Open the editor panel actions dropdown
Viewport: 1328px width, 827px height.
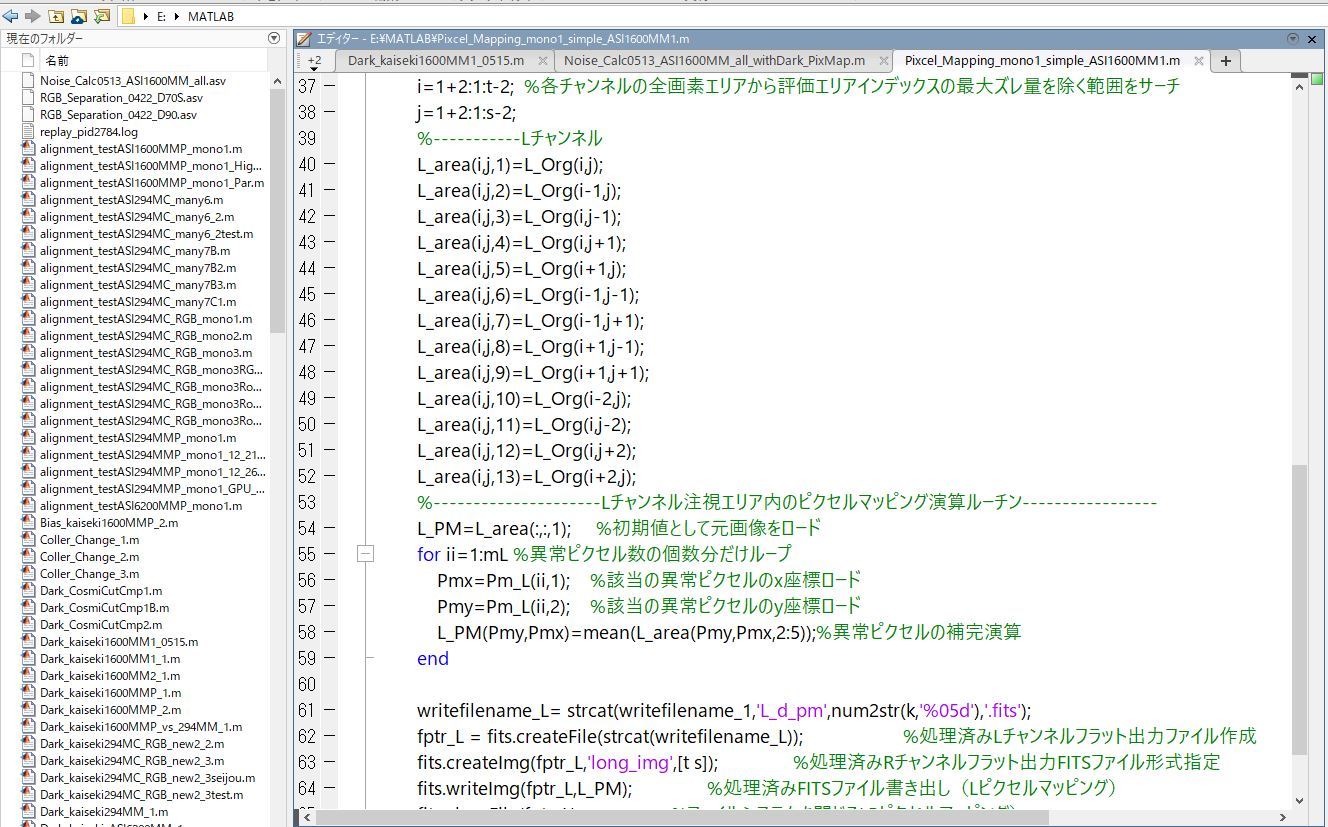coord(1292,39)
